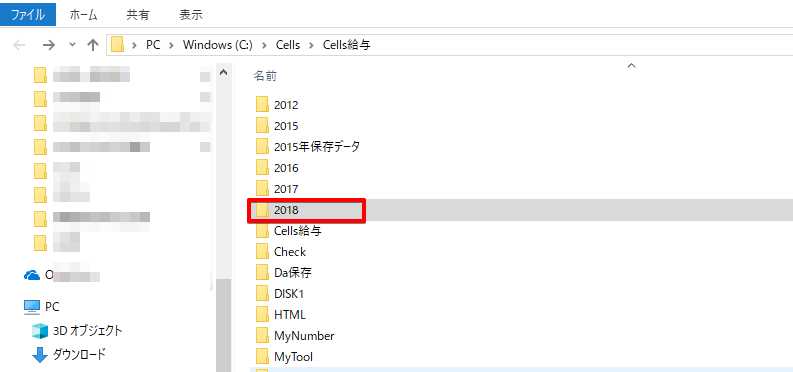Click the Check folder name
The image size is (793, 372).
coord(290,252)
